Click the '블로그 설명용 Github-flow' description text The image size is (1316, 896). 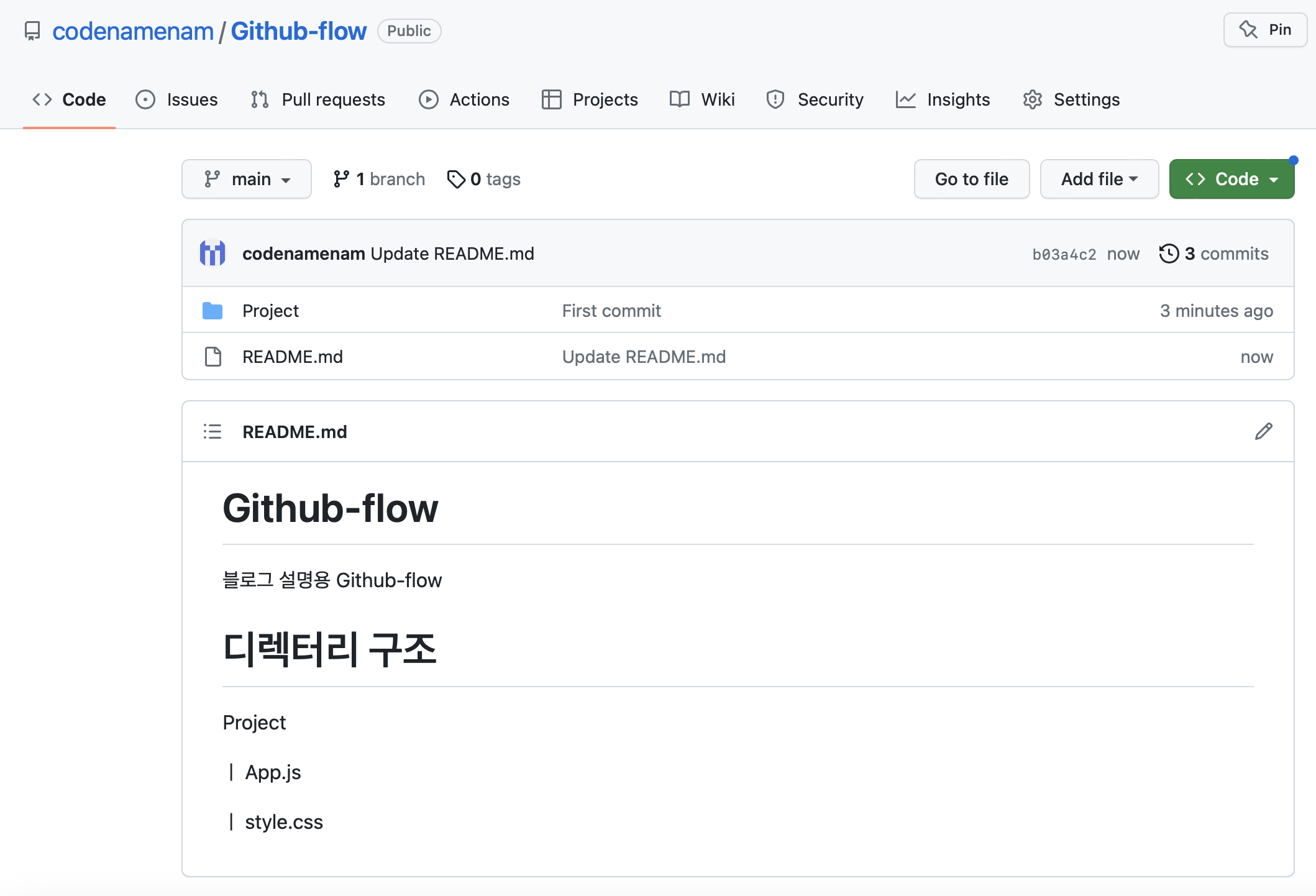tap(332, 580)
